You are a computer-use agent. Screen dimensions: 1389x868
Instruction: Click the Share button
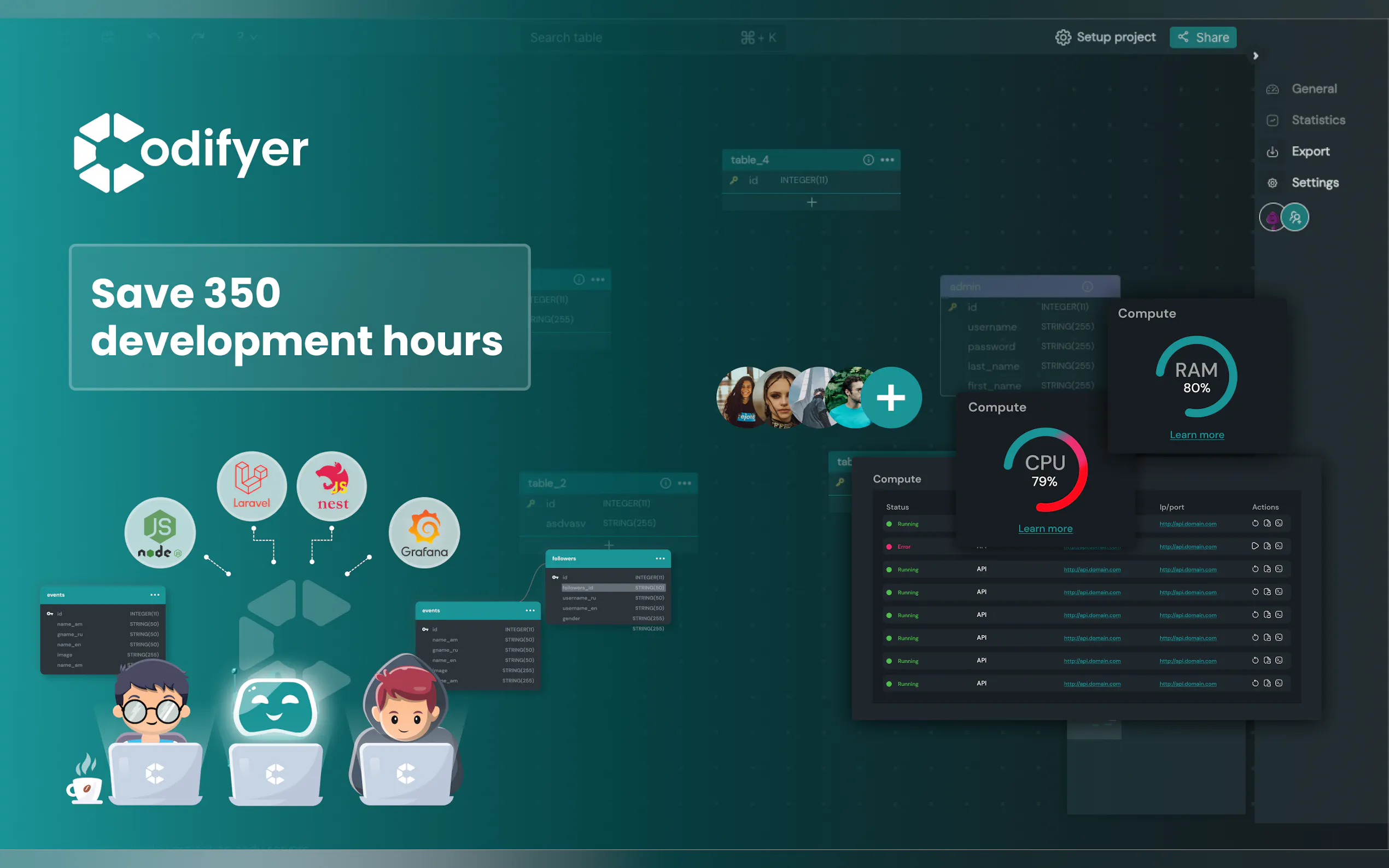(x=1203, y=37)
